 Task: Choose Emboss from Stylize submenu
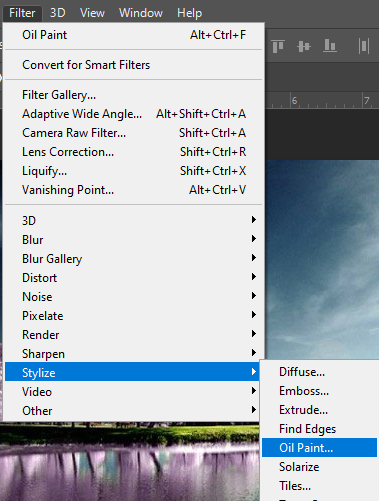[320, 391]
